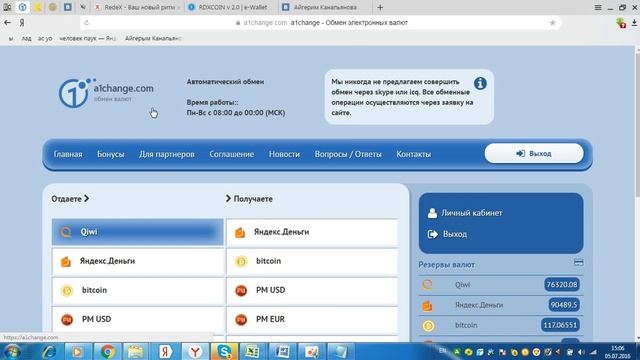Open the Для партнеров menu item
This screenshot has height=360, width=640.
167,154
